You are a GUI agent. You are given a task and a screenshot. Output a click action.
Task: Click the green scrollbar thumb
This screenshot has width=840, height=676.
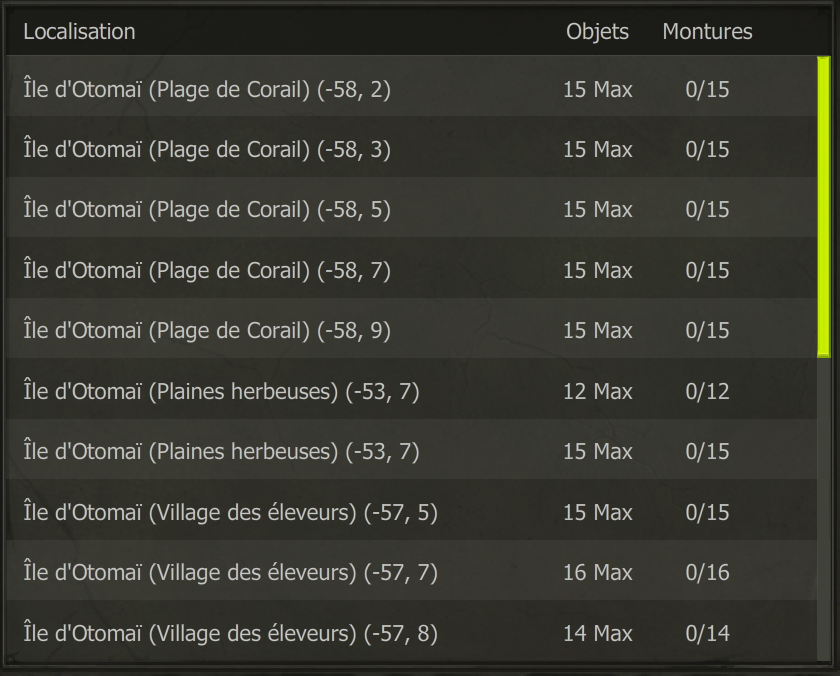[x=823, y=207]
